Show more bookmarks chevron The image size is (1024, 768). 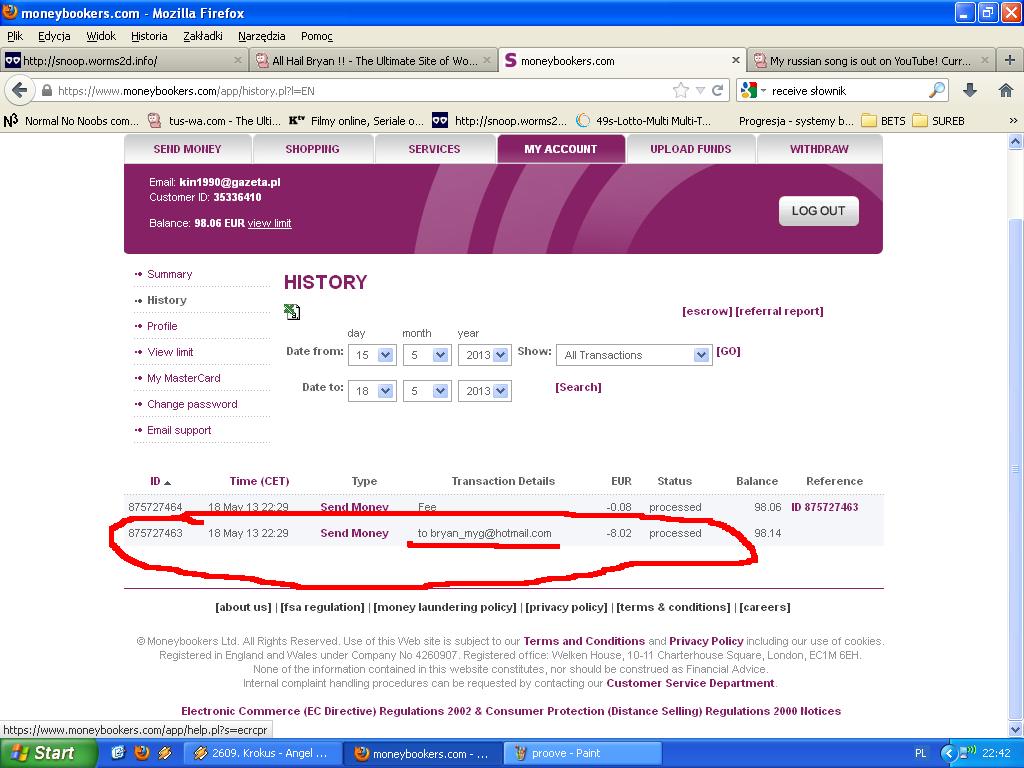tap(1013, 121)
